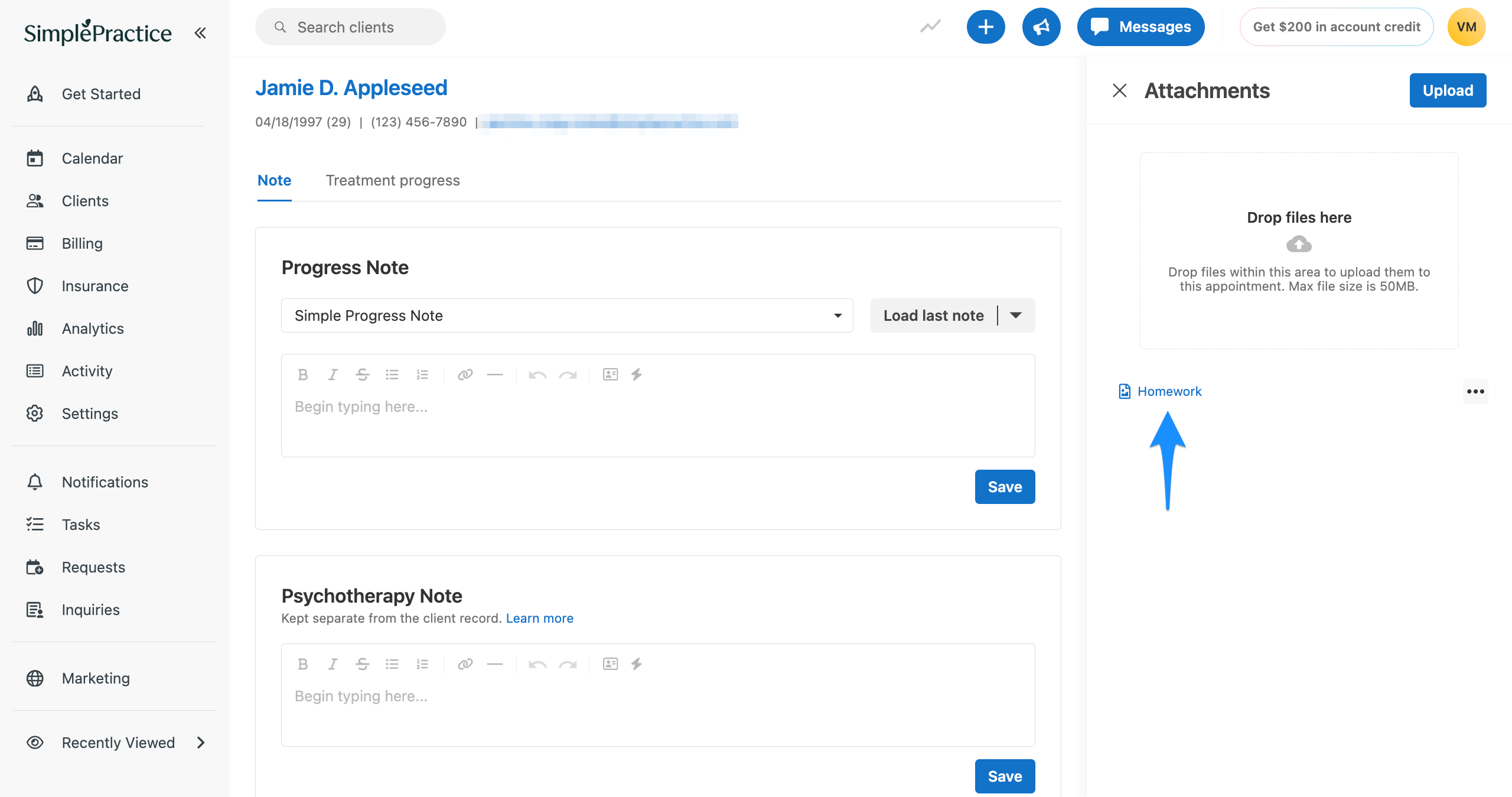The image size is (1512, 797).
Task: Apply strikethrough in Psychotherapy Note editor
Action: coord(362,664)
